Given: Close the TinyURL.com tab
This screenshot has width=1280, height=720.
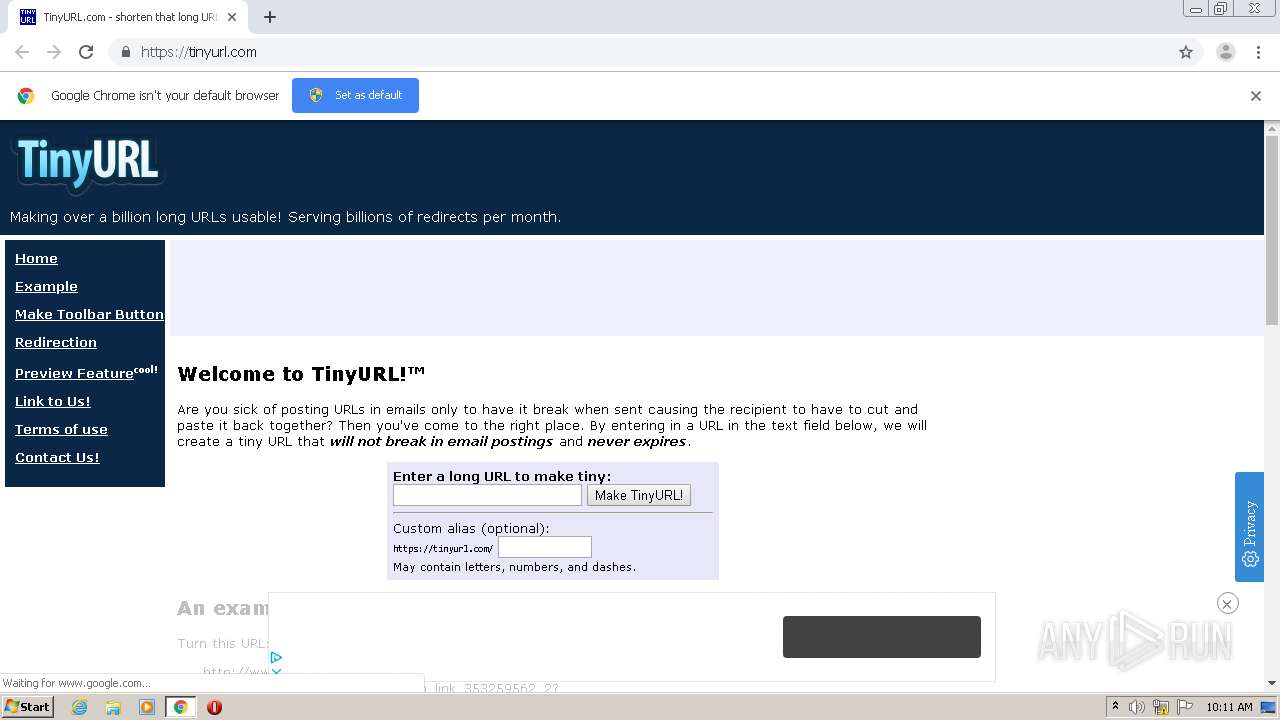Looking at the screenshot, I should (x=231, y=17).
